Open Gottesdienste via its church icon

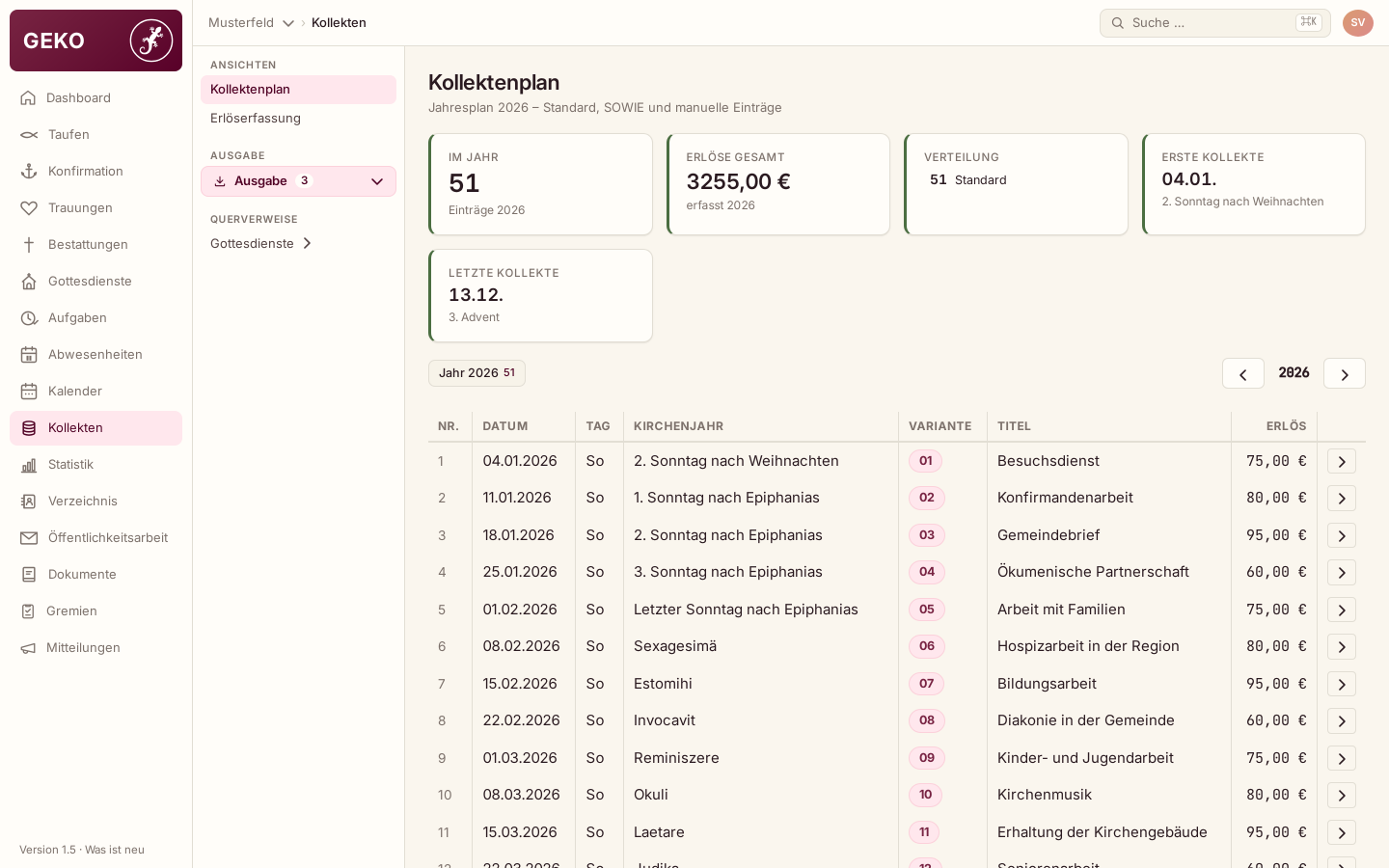29,282
